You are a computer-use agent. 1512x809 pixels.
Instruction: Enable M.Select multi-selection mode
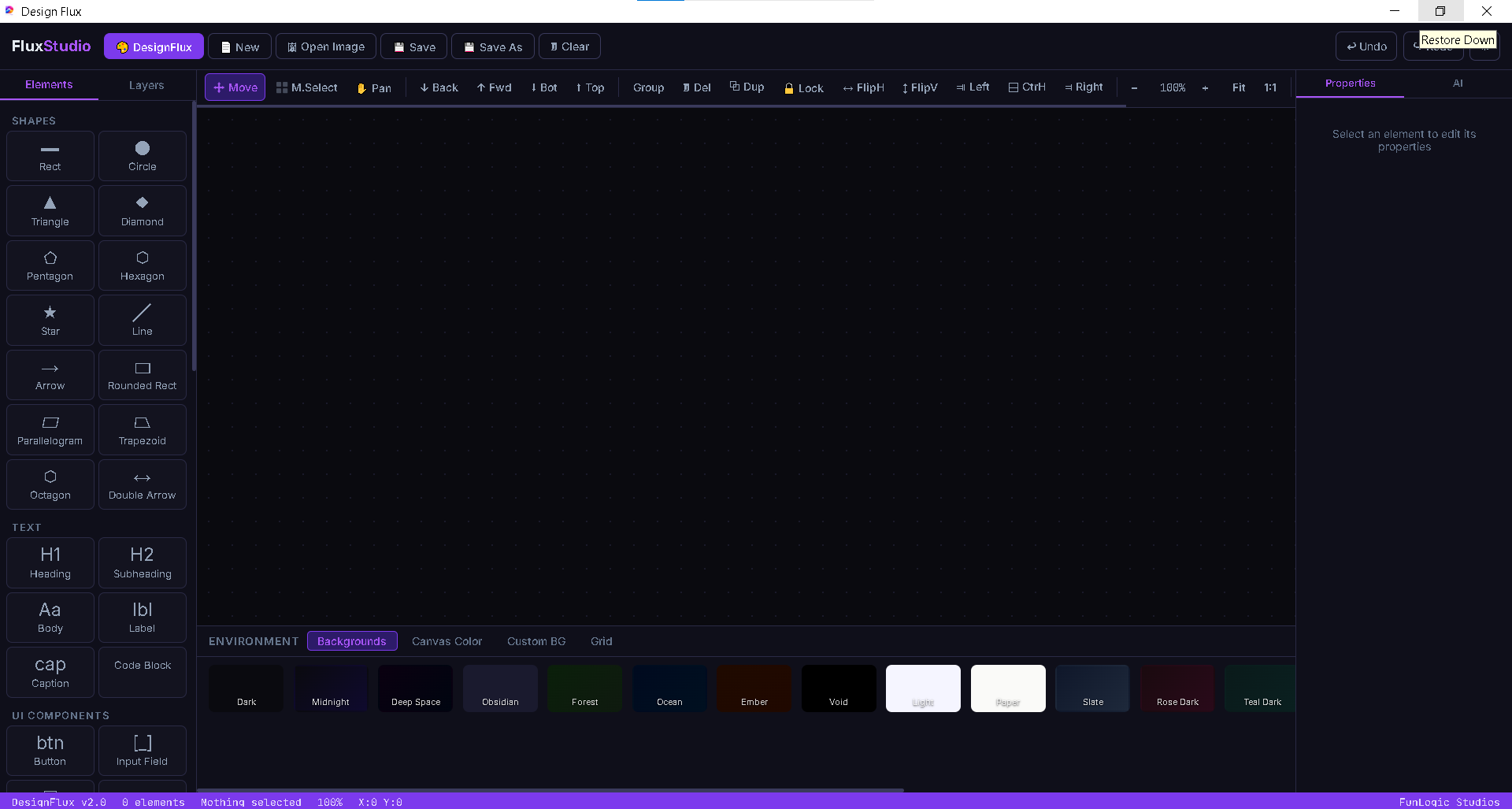click(x=307, y=87)
